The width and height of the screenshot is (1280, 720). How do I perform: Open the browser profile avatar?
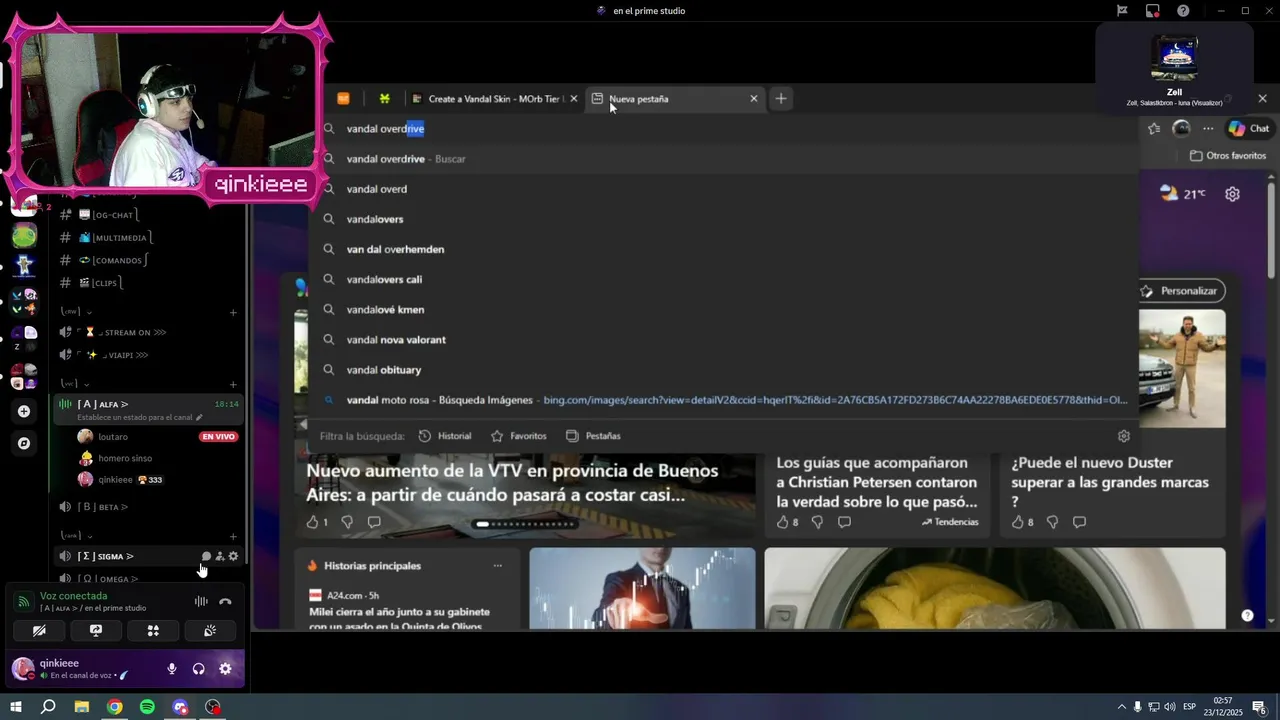[1181, 128]
